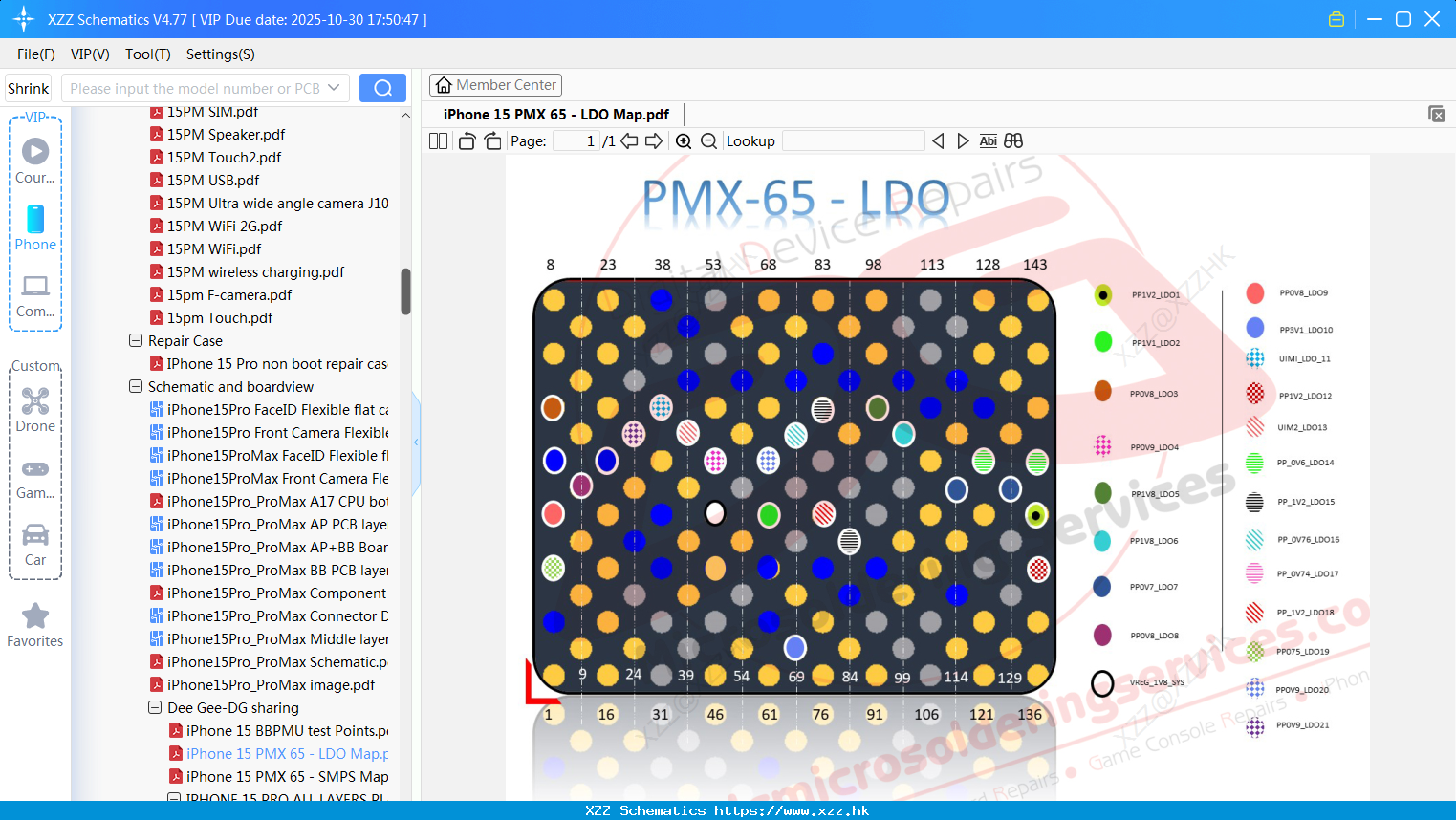This screenshot has width=1456, height=820.
Task: Rotate page counterclockwise
Action: click(467, 140)
